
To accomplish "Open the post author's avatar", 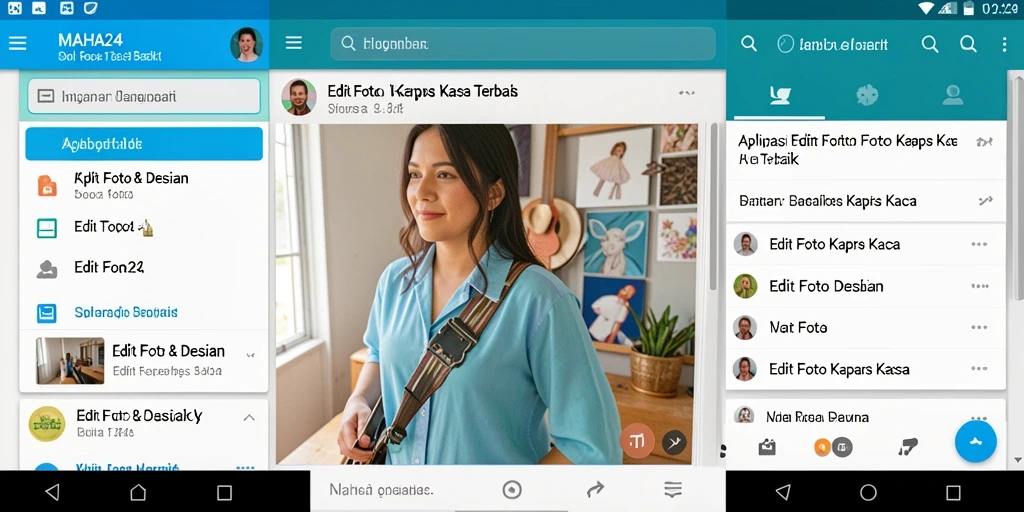I will pos(299,97).
